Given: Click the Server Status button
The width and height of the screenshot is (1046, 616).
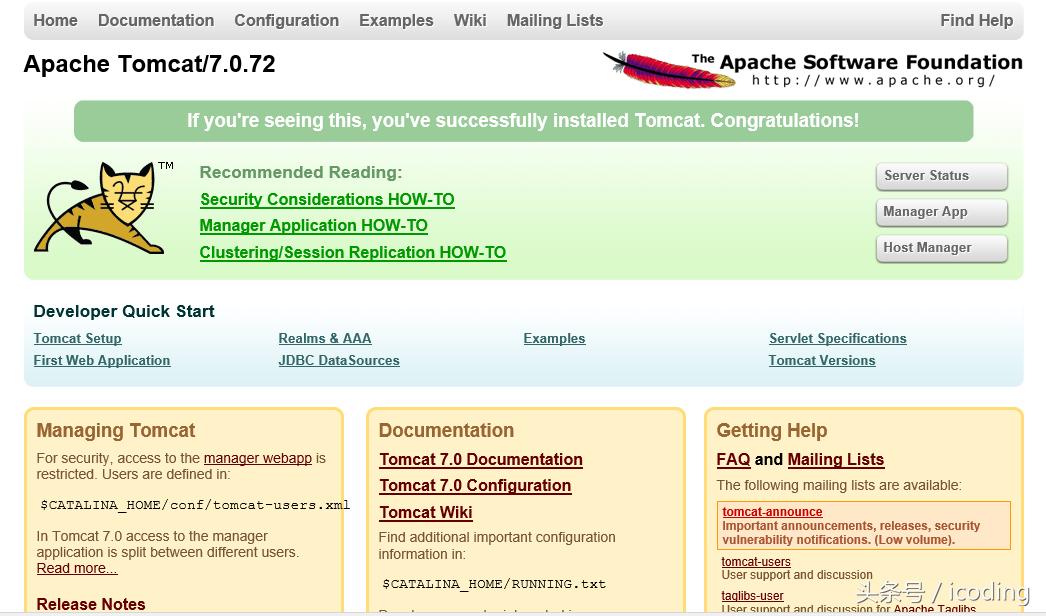Looking at the screenshot, I should coord(941,176).
